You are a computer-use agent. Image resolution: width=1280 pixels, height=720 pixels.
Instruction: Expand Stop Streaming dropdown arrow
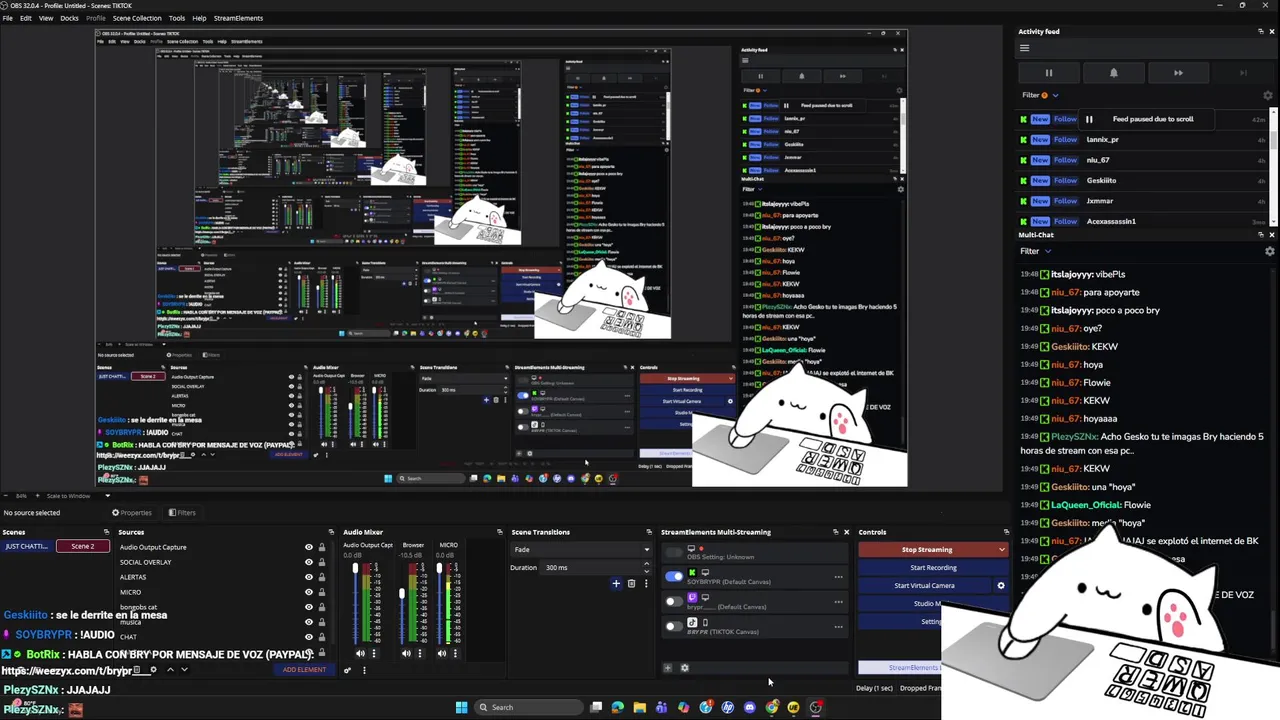[1001, 550]
